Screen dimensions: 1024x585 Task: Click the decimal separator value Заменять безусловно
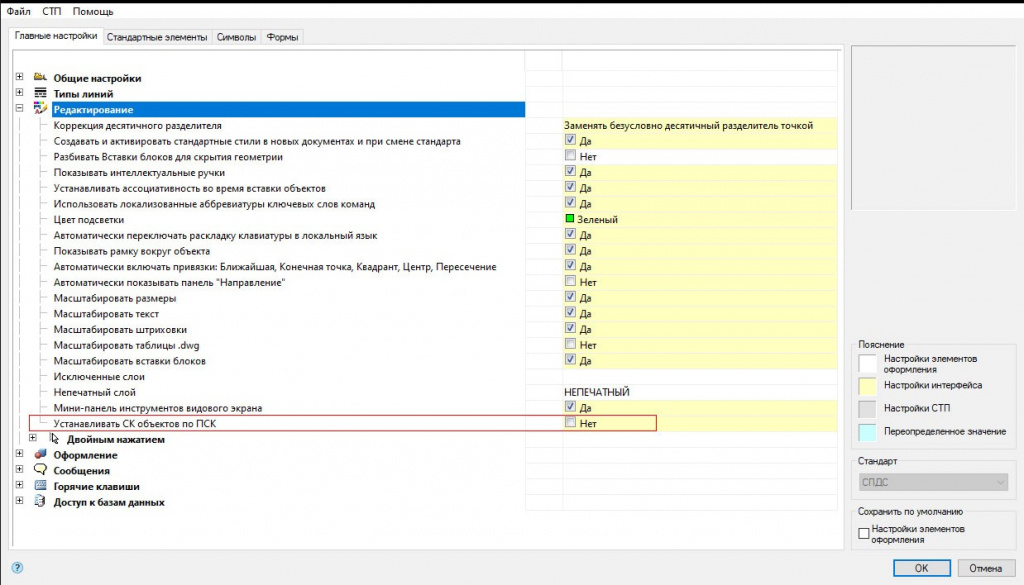(x=688, y=125)
